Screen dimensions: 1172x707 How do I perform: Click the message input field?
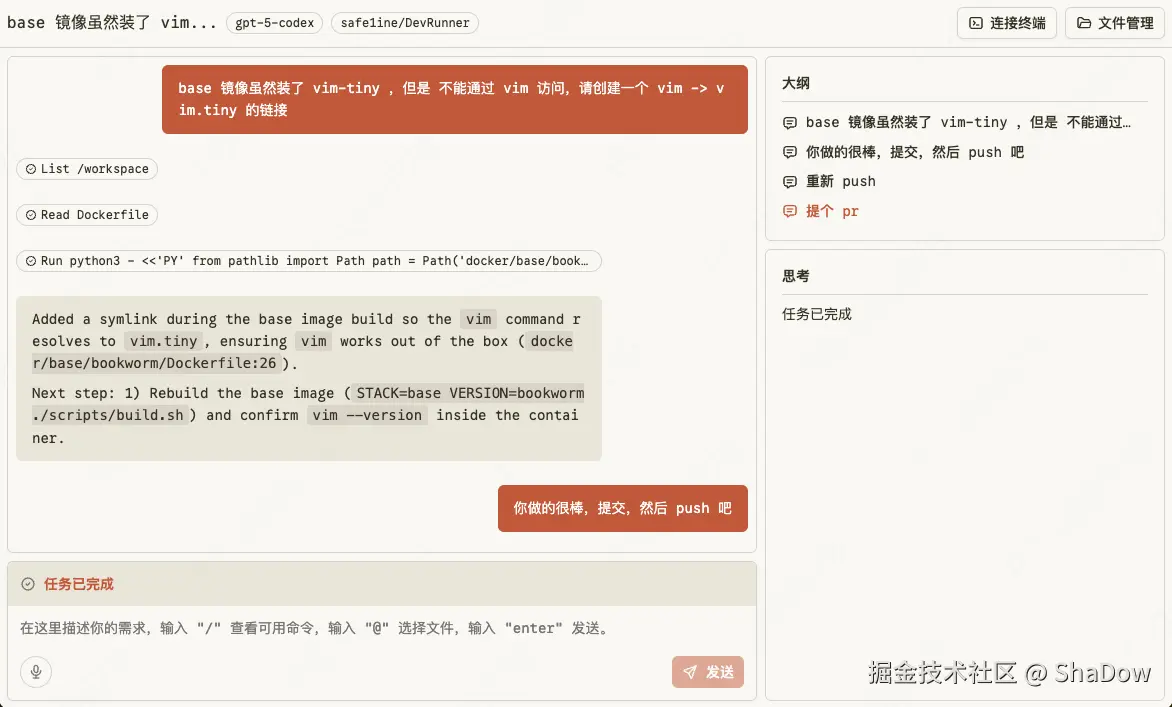coord(380,628)
